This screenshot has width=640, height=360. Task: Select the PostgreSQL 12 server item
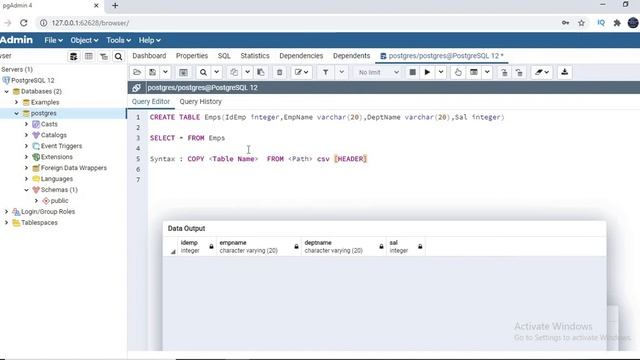tap(33, 80)
